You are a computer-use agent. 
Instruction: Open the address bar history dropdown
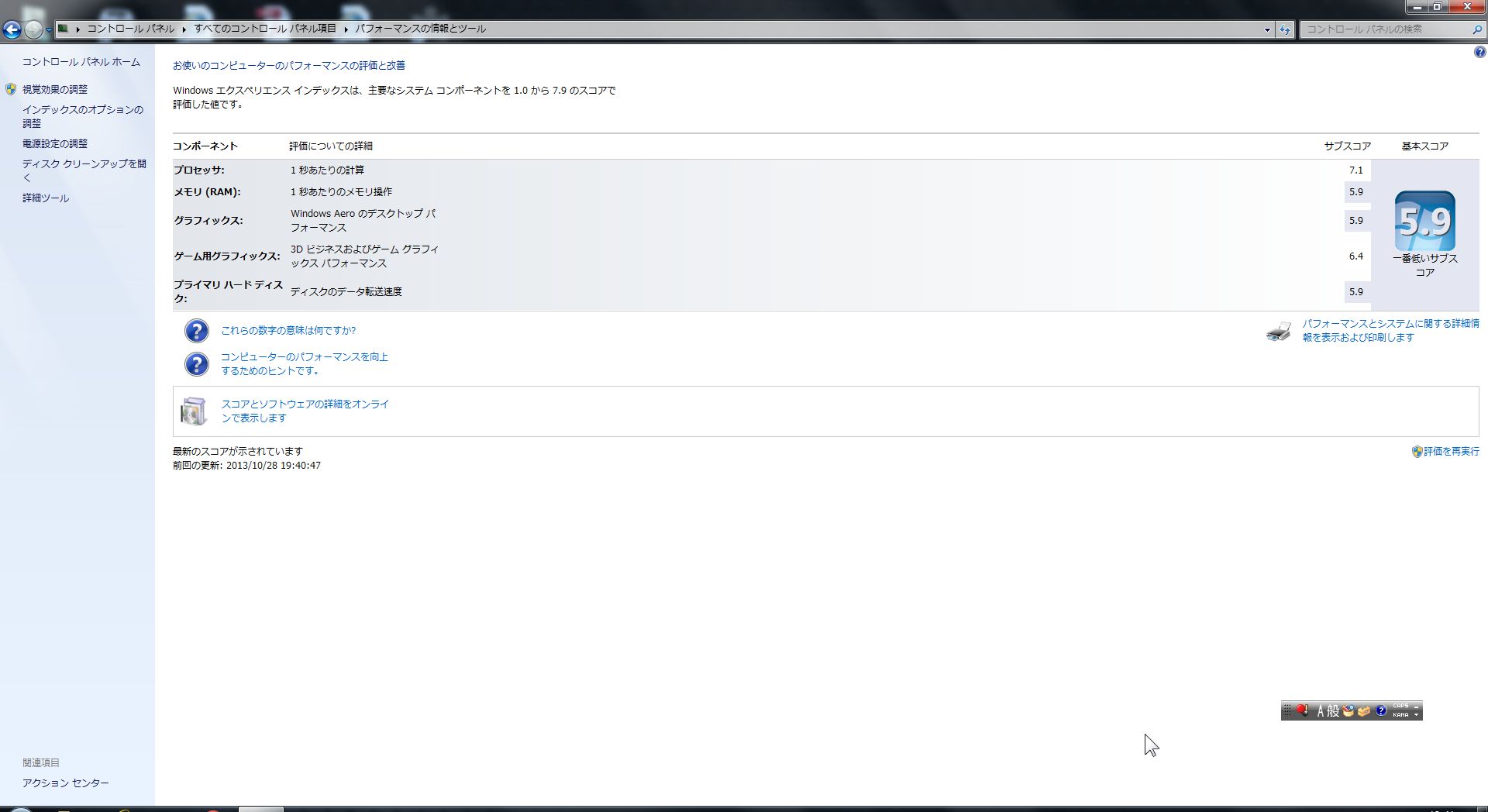(x=1267, y=29)
